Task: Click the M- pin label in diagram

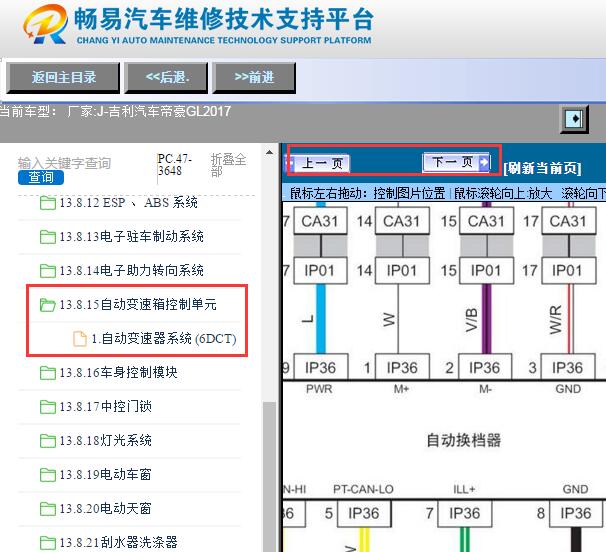Action: coord(485,389)
